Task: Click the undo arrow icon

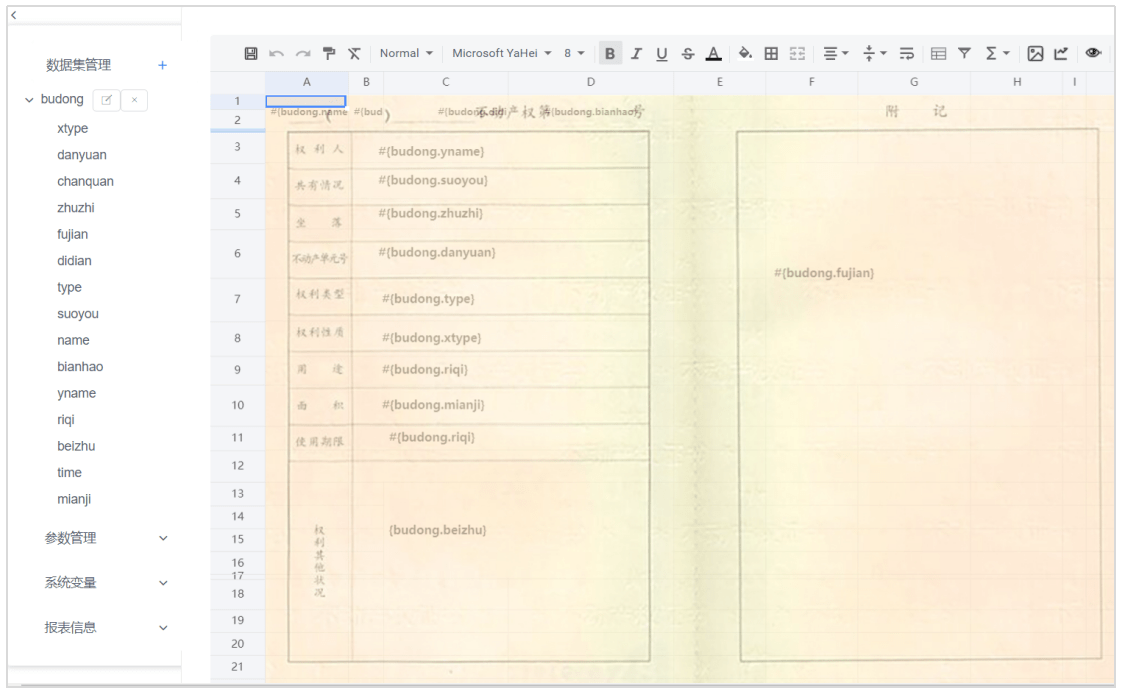Action: [x=277, y=54]
